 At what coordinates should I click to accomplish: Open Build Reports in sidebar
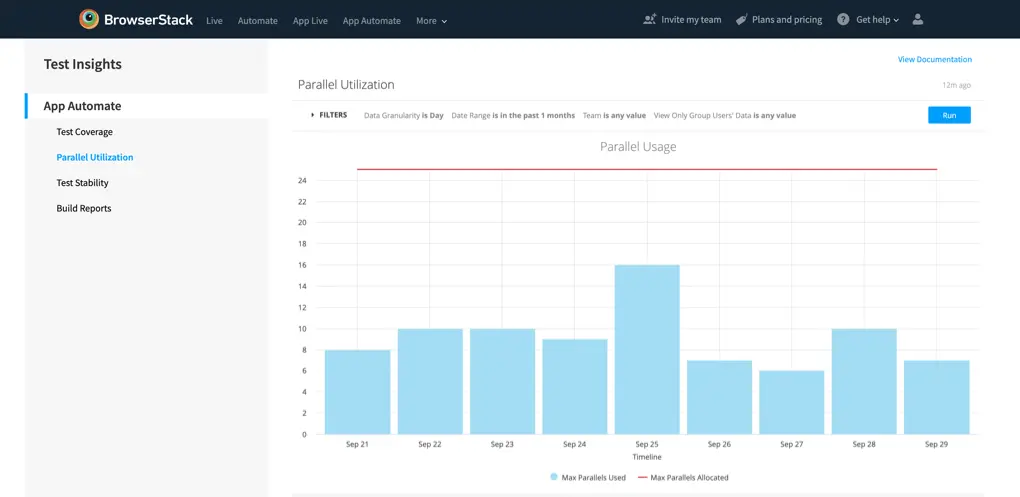click(x=83, y=208)
